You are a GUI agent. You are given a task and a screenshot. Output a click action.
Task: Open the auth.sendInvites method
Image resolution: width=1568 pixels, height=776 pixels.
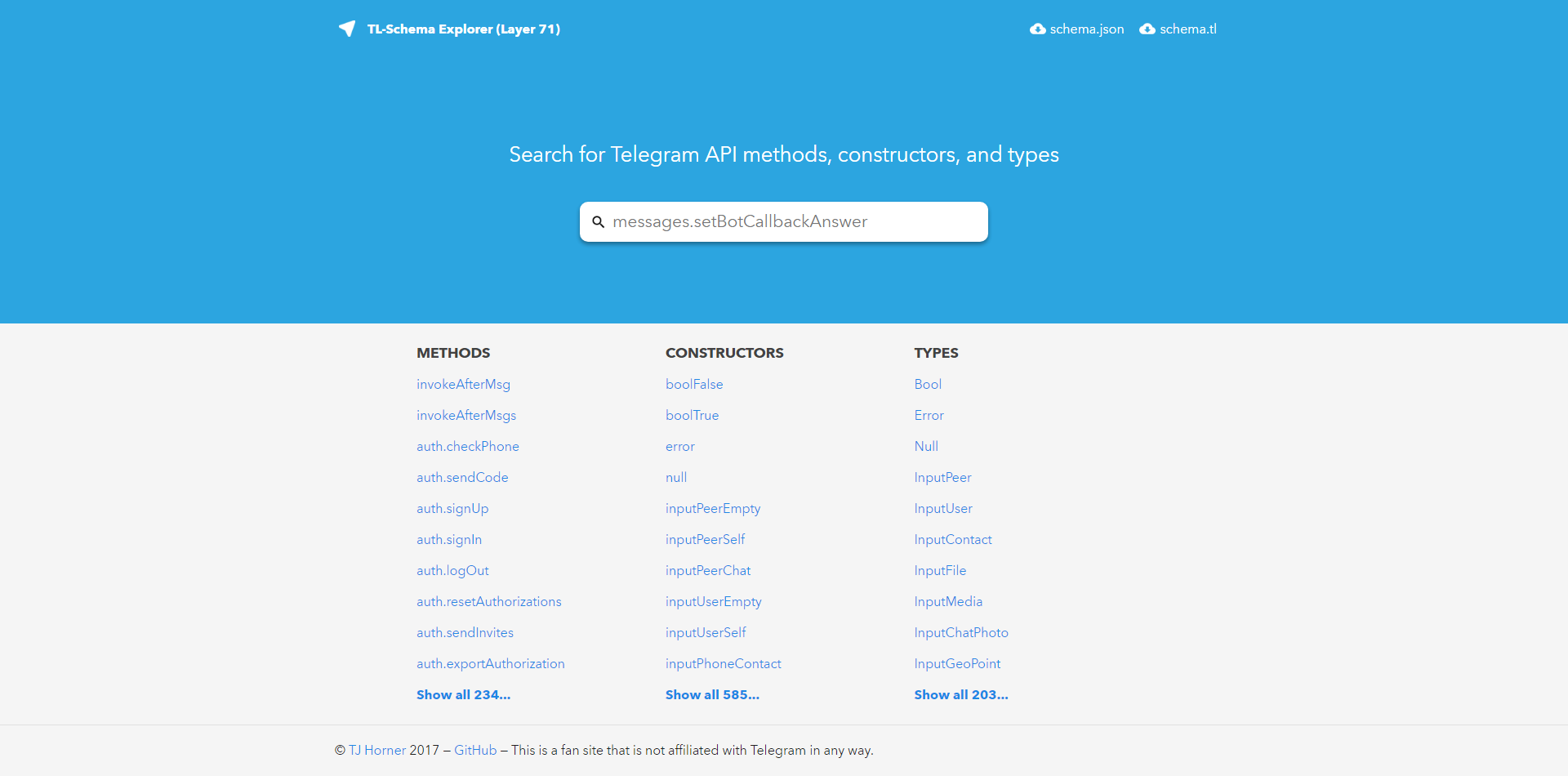[x=465, y=632]
